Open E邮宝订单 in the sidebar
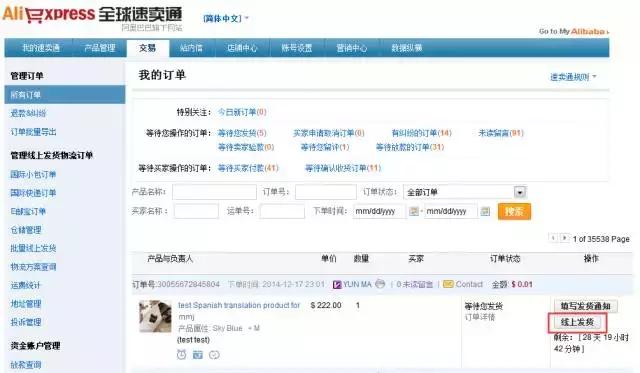 click(28, 211)
